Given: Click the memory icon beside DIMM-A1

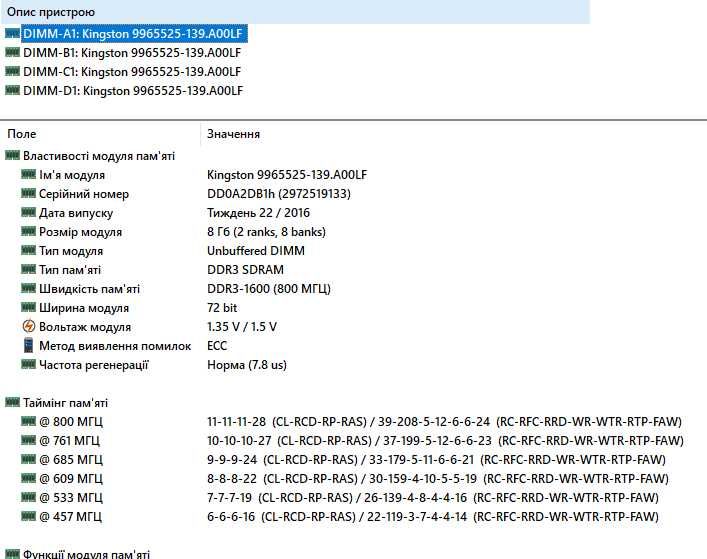Looking at the screenshot, I should (13, 33).
